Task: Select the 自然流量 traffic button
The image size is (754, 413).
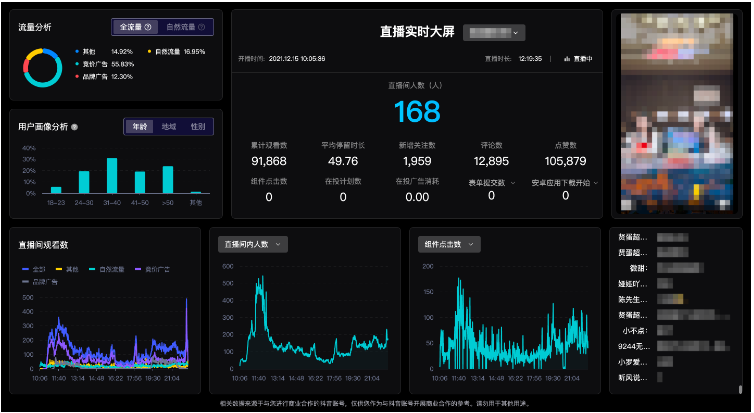Action: pyautogui.click(x=187, y=28)
